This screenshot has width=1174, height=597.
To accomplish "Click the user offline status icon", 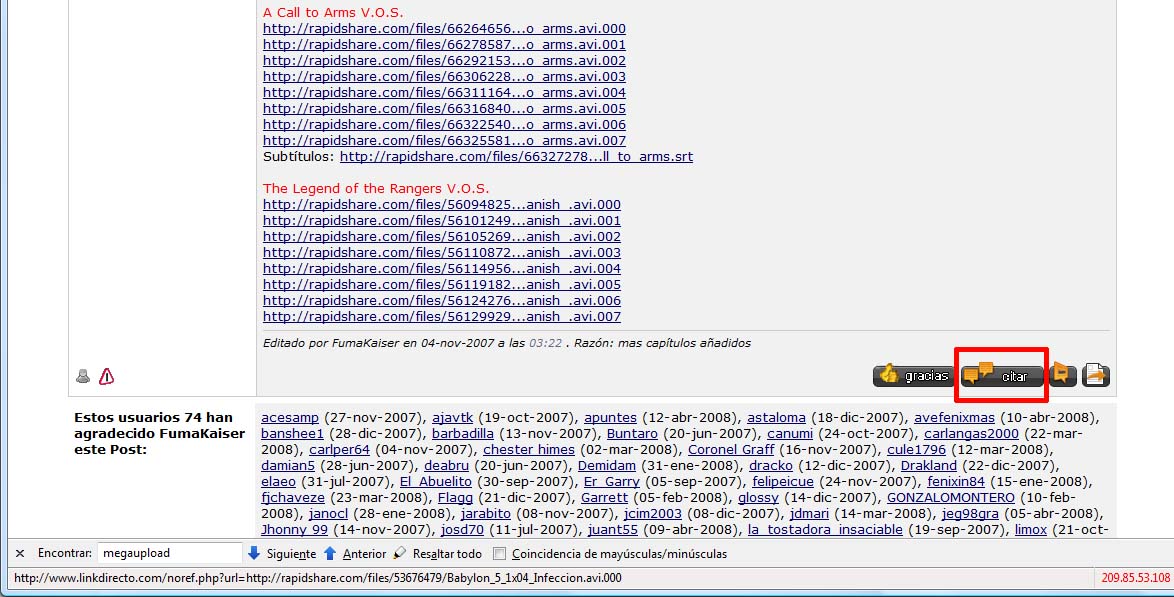I will pos(83,376).
